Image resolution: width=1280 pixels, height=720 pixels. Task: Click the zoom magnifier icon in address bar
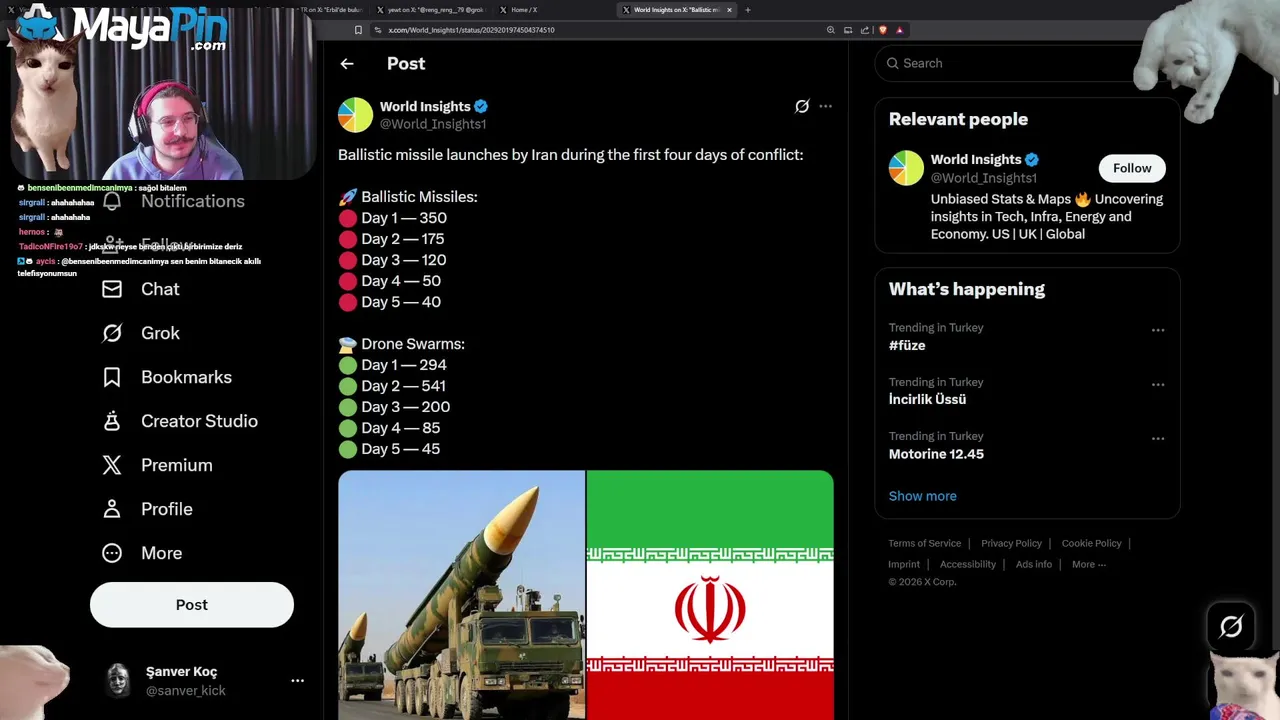click(830, 30)
